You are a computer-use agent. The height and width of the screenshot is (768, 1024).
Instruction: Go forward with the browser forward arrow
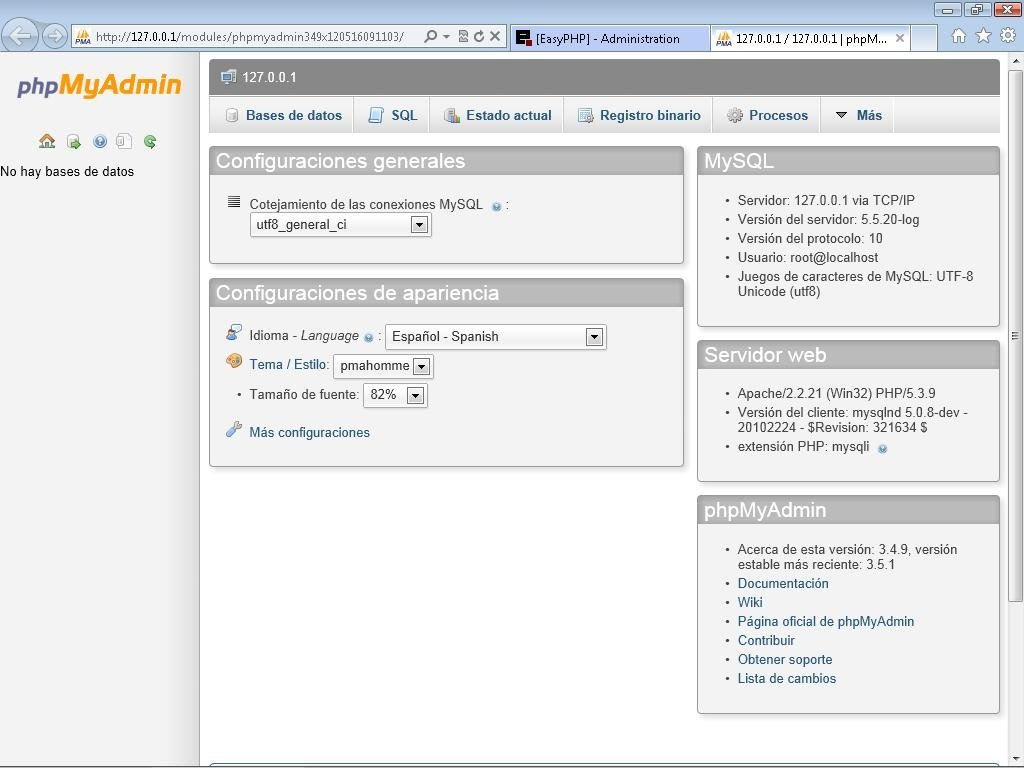55,36
